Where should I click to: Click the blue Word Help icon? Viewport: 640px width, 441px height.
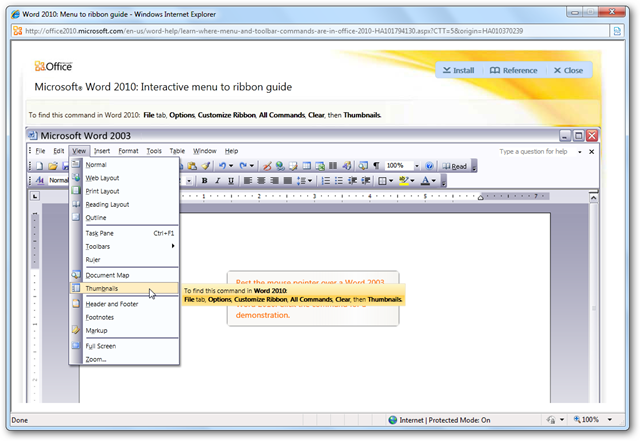point(429,166)
